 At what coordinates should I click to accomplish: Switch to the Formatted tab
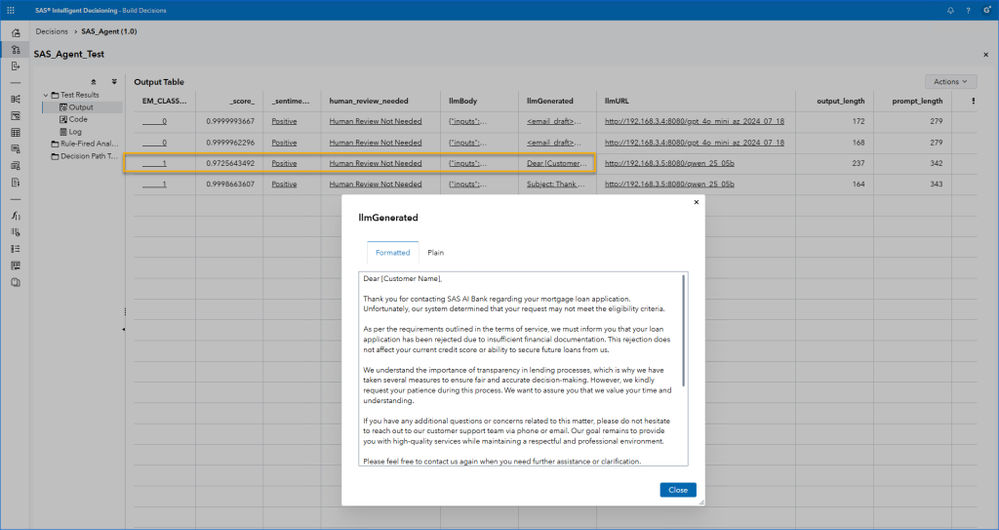click(392, 252)
